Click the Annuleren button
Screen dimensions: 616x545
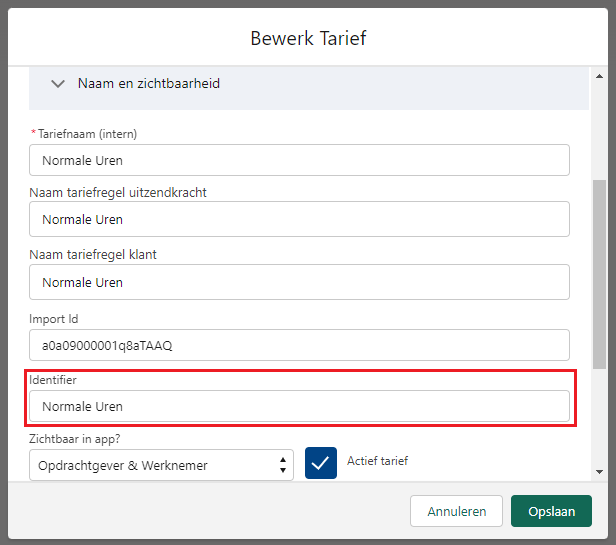coord(456,511)
